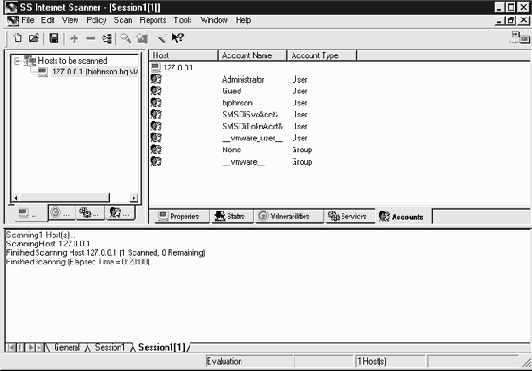Click the next-tab navigation arrow in output pane

pos(31,347)
